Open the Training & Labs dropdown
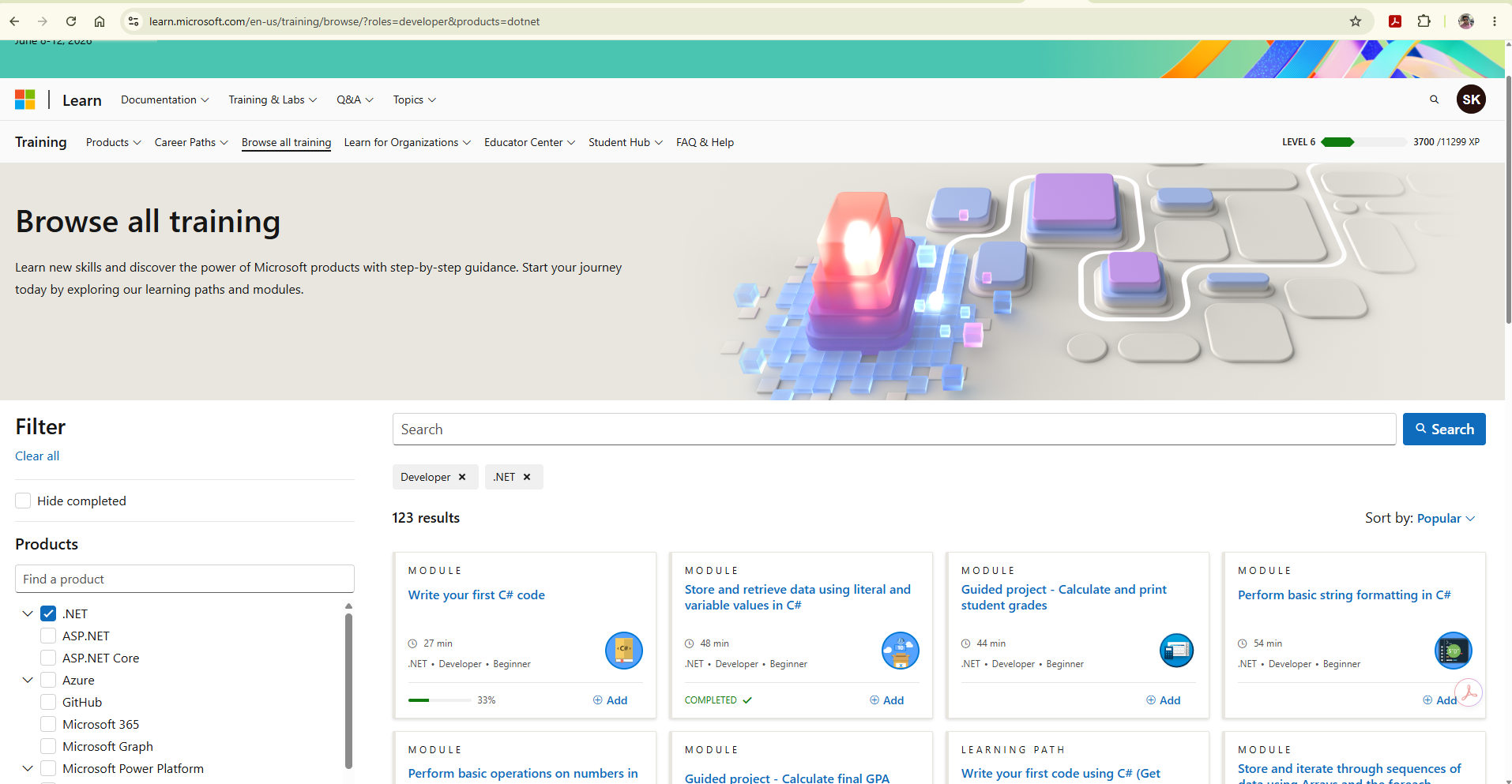 (x=273, y=99)
